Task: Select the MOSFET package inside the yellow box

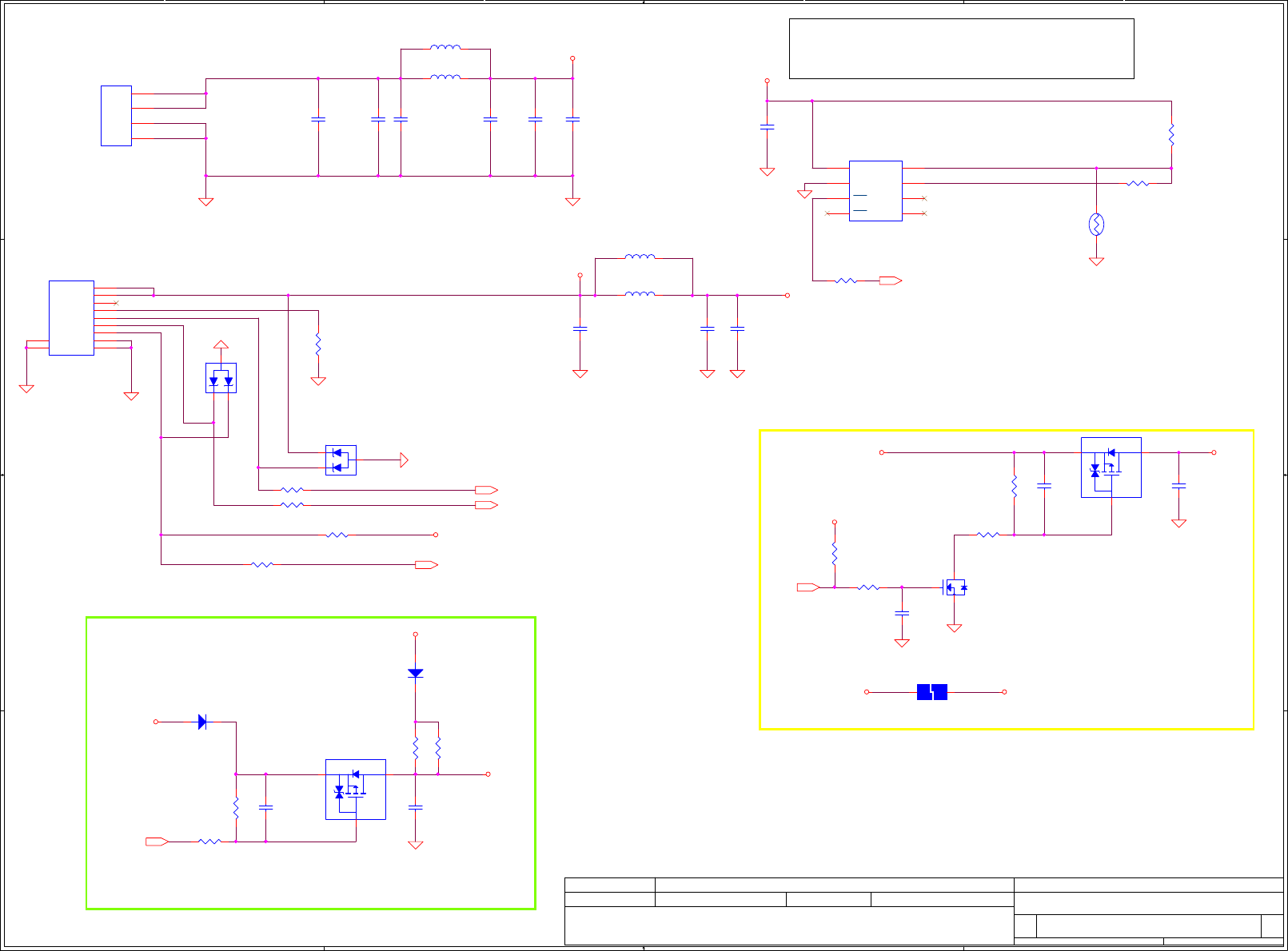Action: 1111,468
